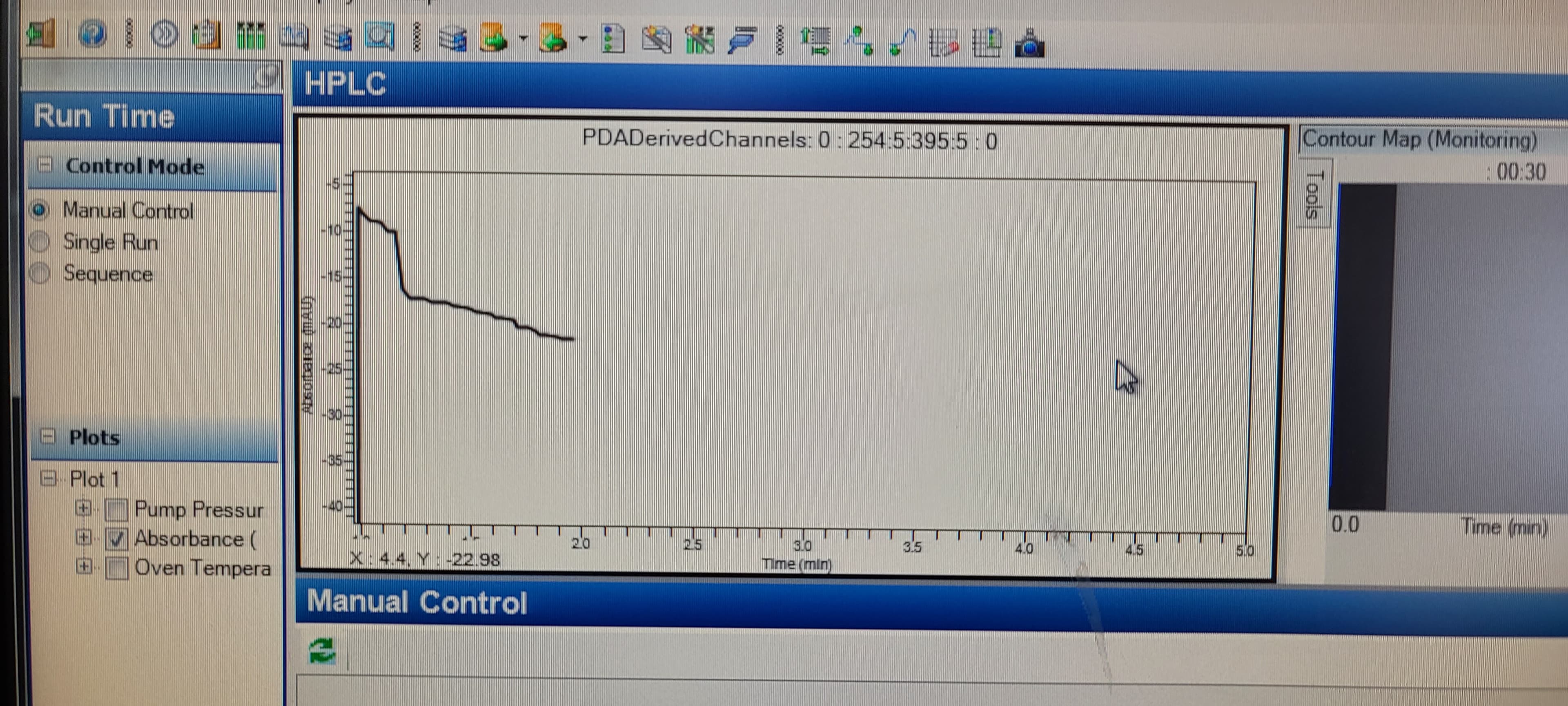The image size is (1568, 706).
Task: Open help via blue question mark icon
Action: click(x=93, y=34)
